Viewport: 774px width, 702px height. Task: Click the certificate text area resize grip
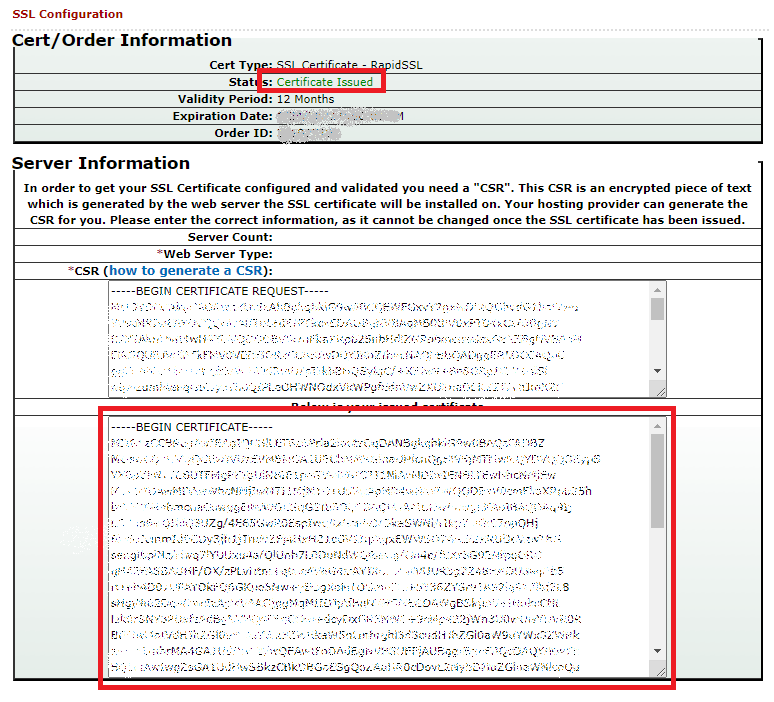[660, 673]
